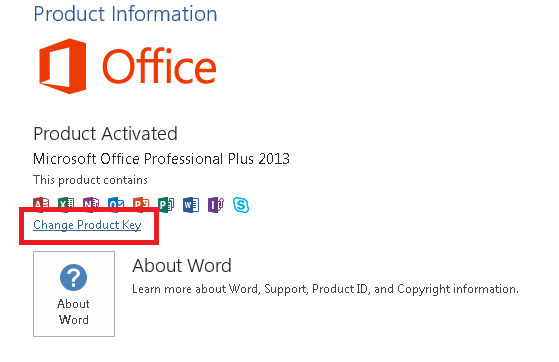Screen dimensions: 559x362
Task: Click the 'This product contains' label
Action: point(90,180)
